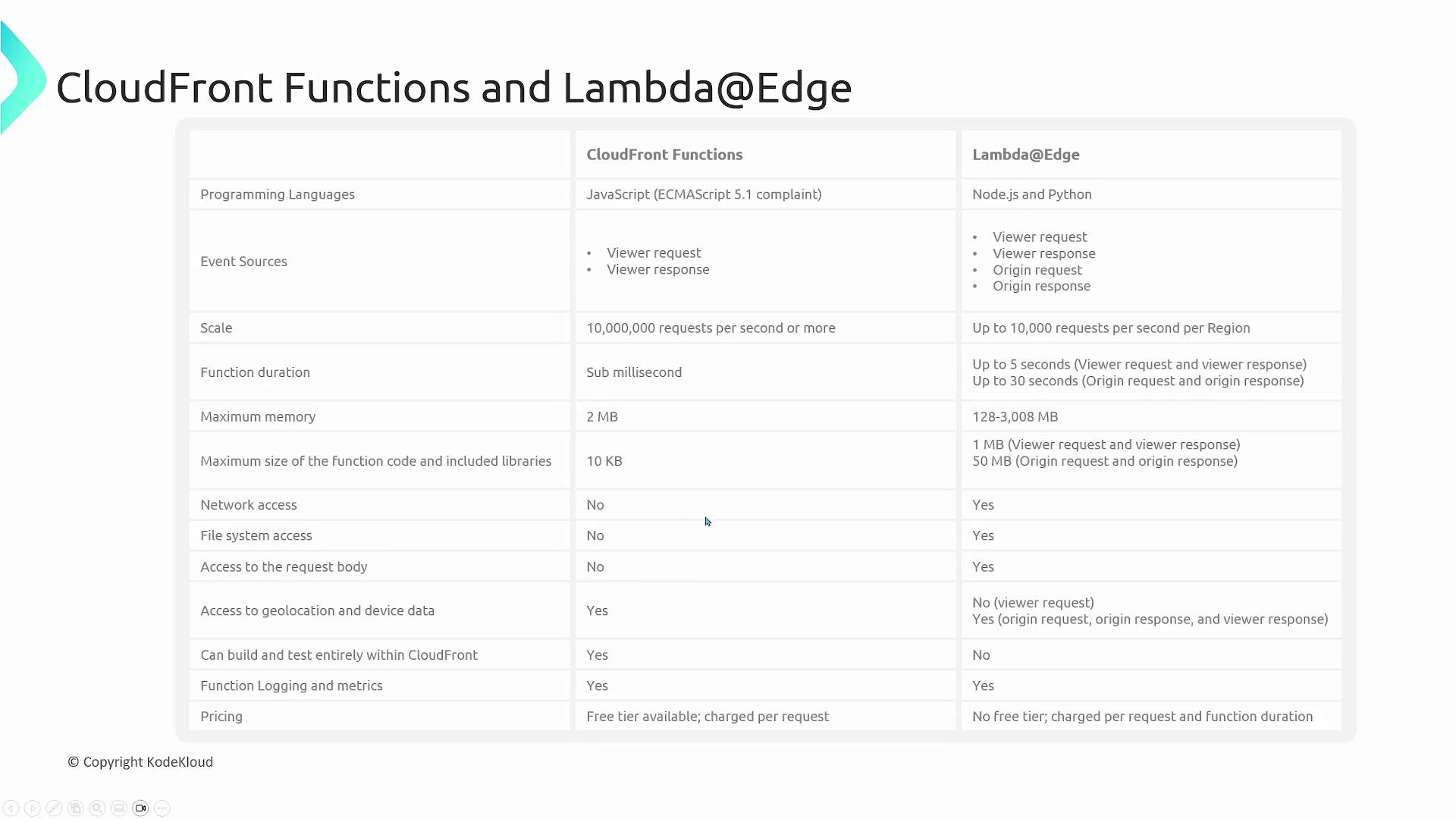This screenshot has width=1456, height=819.
Task: Click the Network access row label
Action: point(249,505)
